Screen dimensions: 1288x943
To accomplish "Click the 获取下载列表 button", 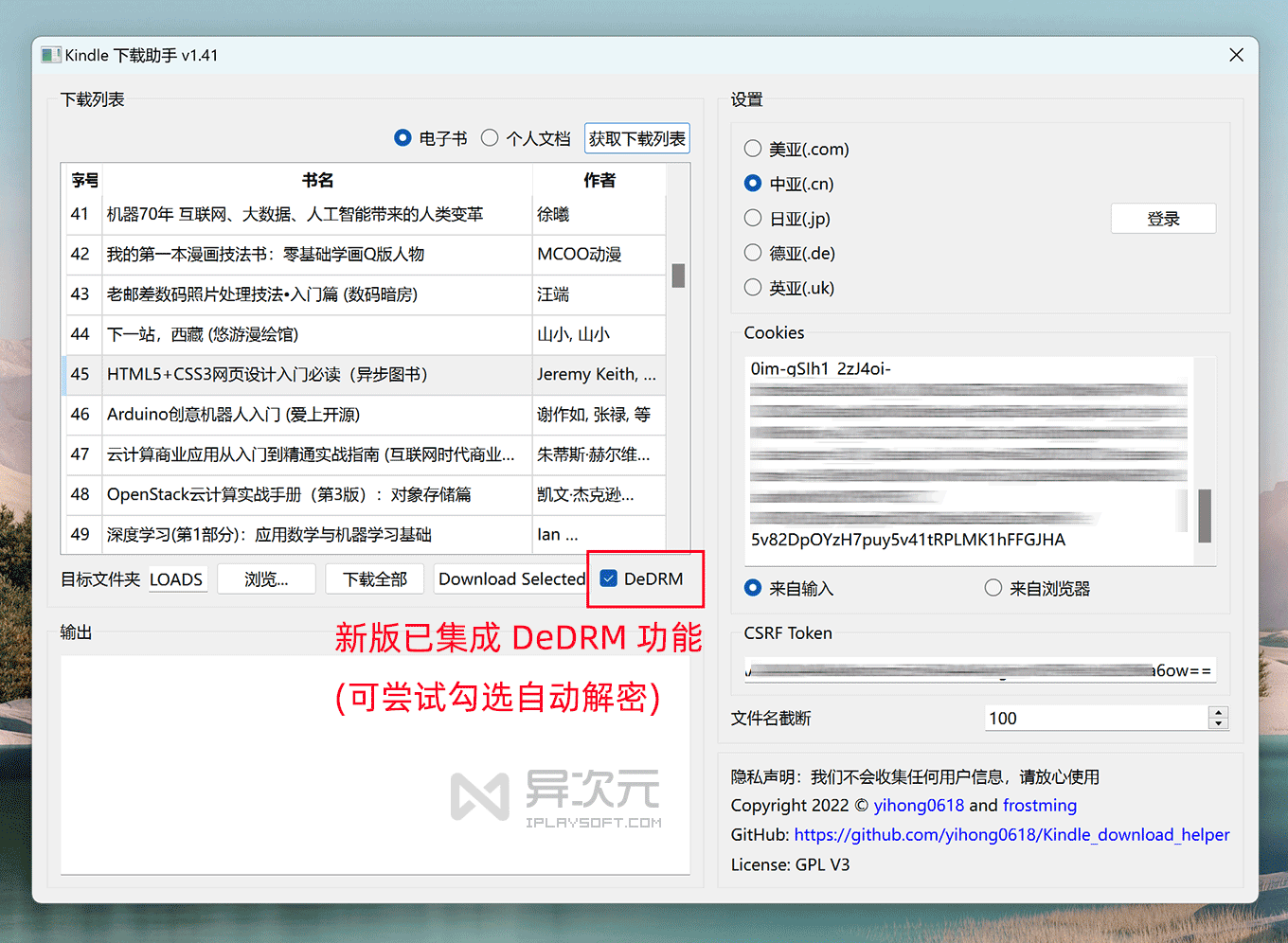I will (636, 138).
